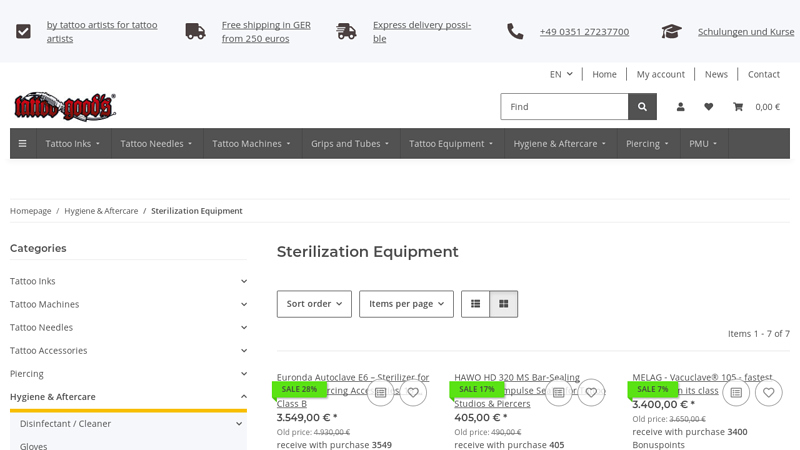This screenshot has width=800, height=450.
Task: Click the Tattoo Goods logo
Action: click(65, 107)
